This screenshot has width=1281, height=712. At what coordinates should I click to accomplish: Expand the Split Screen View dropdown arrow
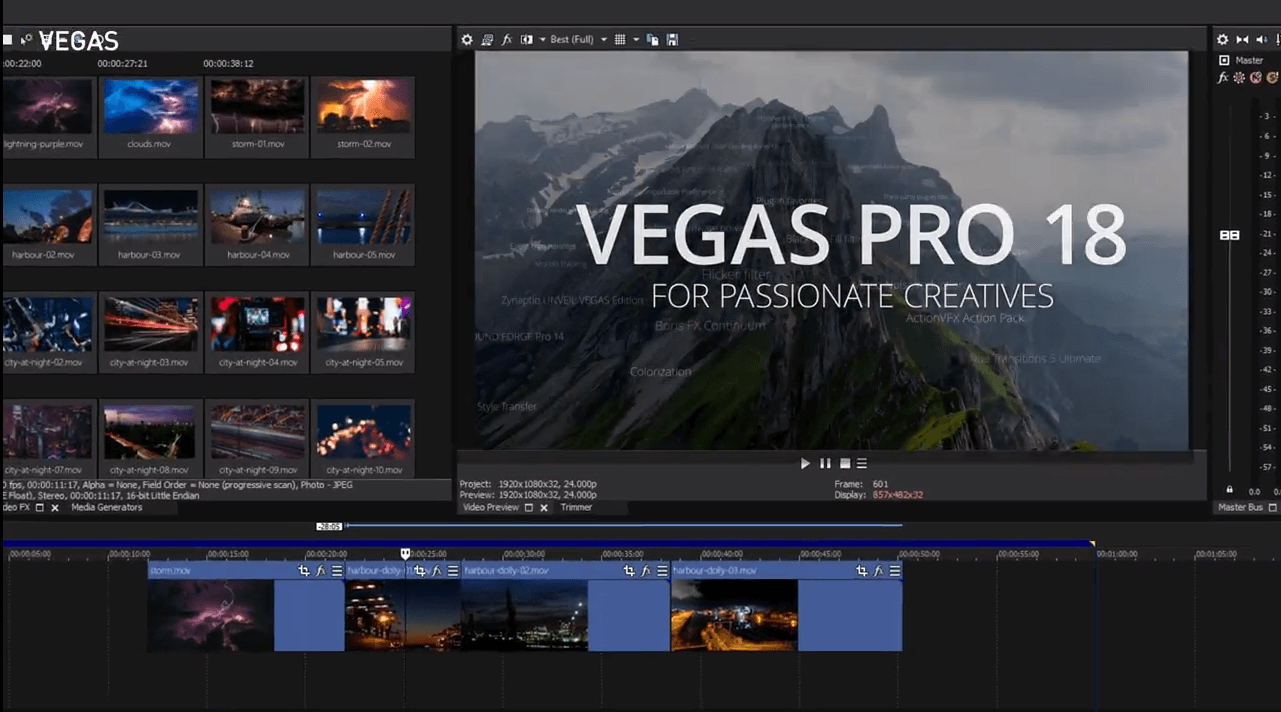pos(542,40)
